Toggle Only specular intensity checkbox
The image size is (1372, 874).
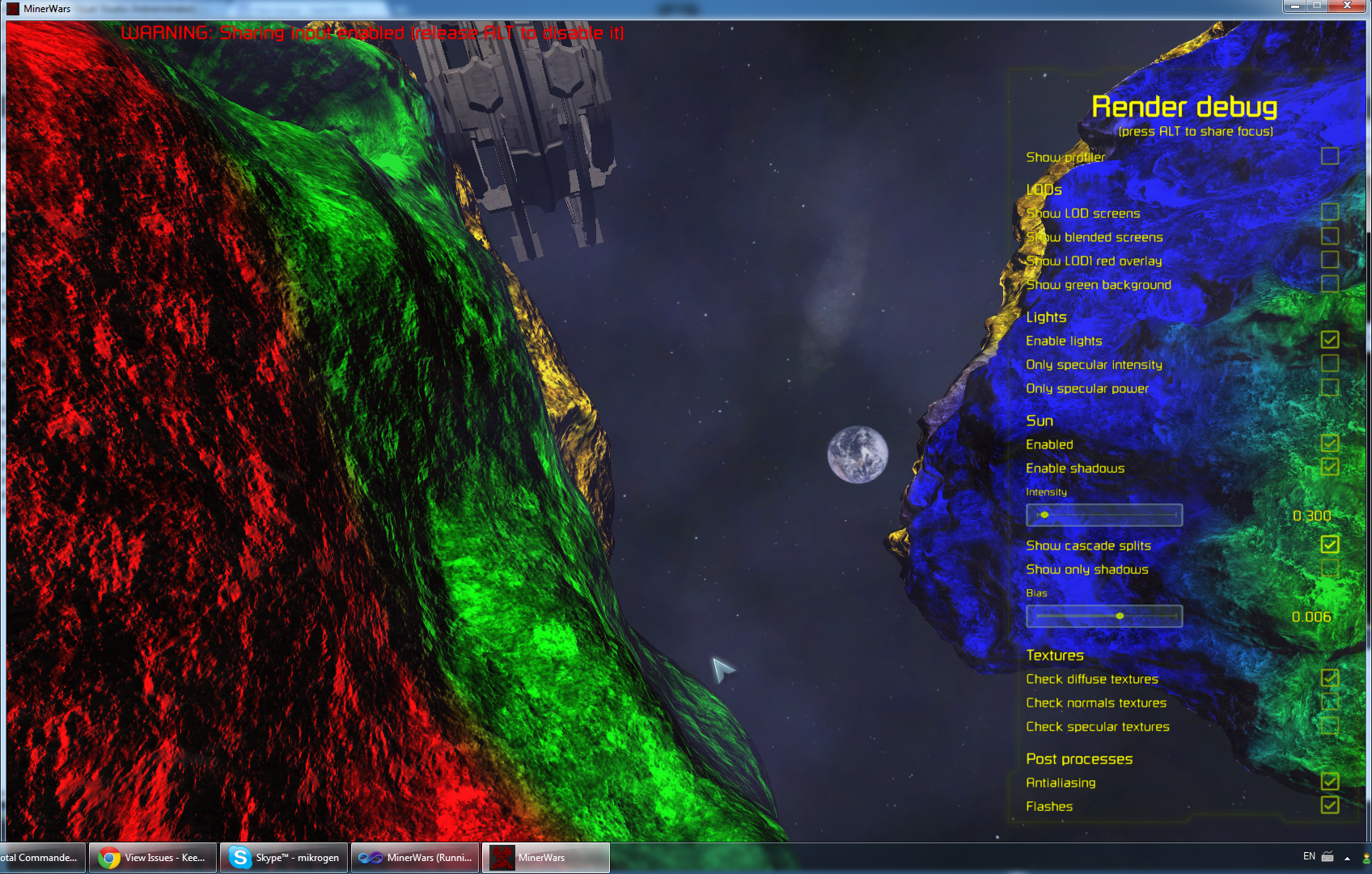tap(1329, 363)
